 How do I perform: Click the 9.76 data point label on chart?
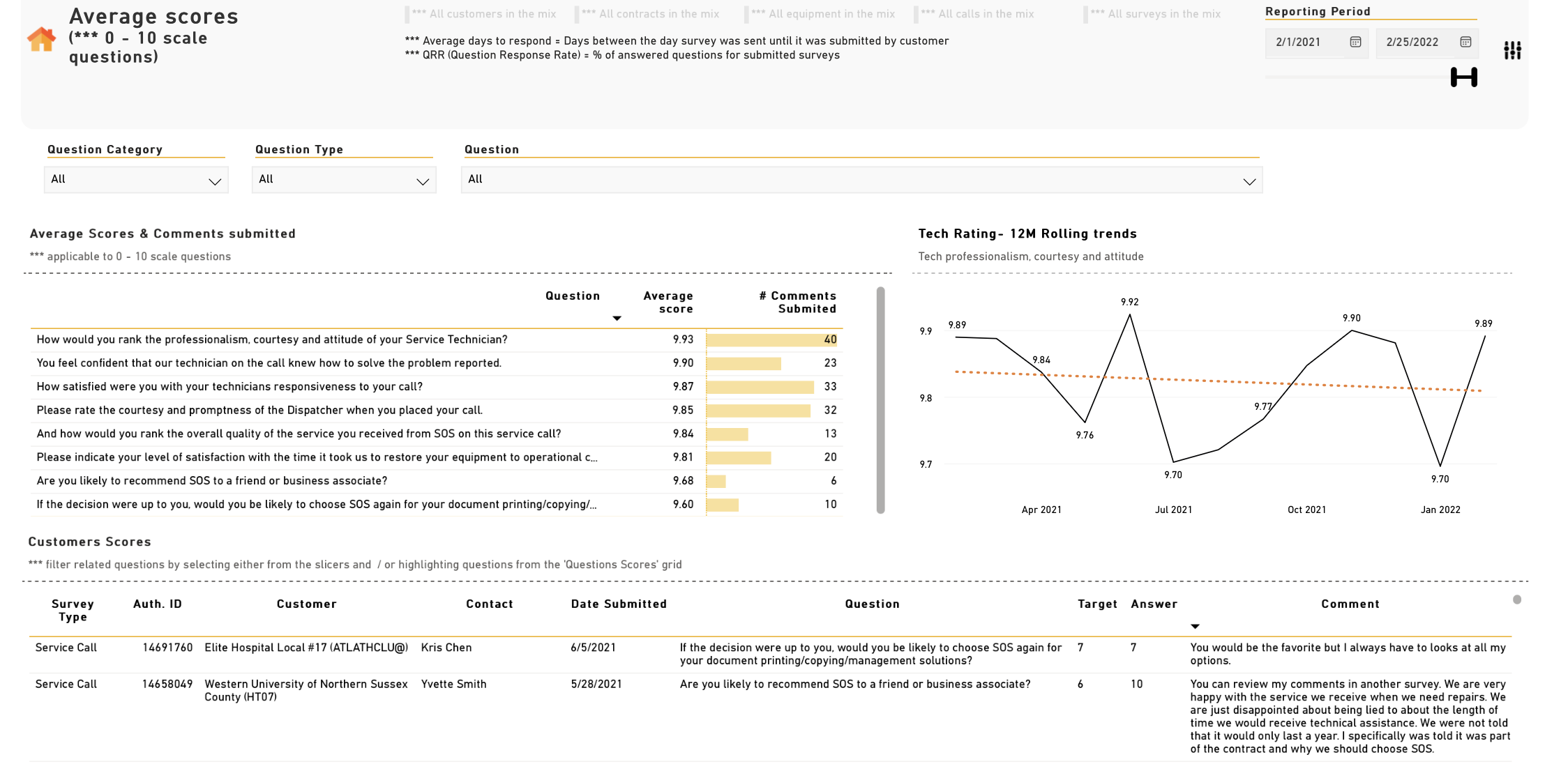(1085, 435)
